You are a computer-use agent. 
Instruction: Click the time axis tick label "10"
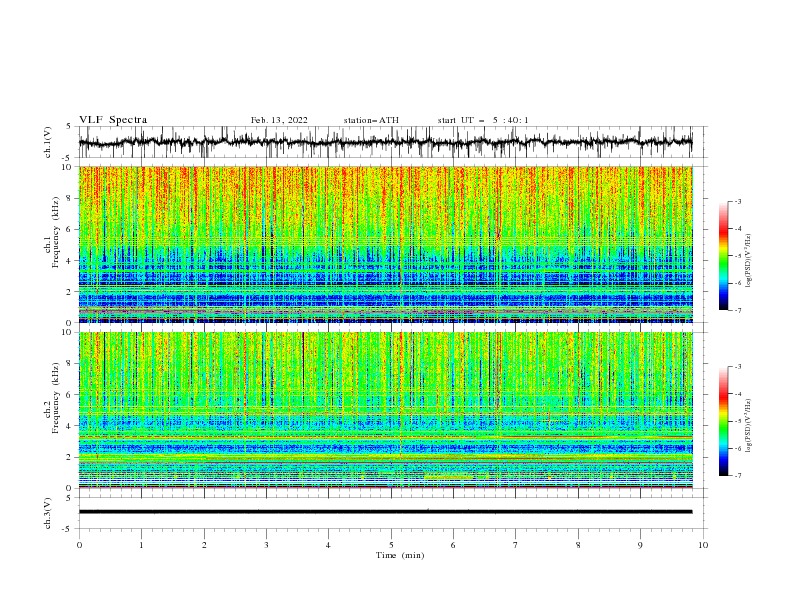[703, 545]
